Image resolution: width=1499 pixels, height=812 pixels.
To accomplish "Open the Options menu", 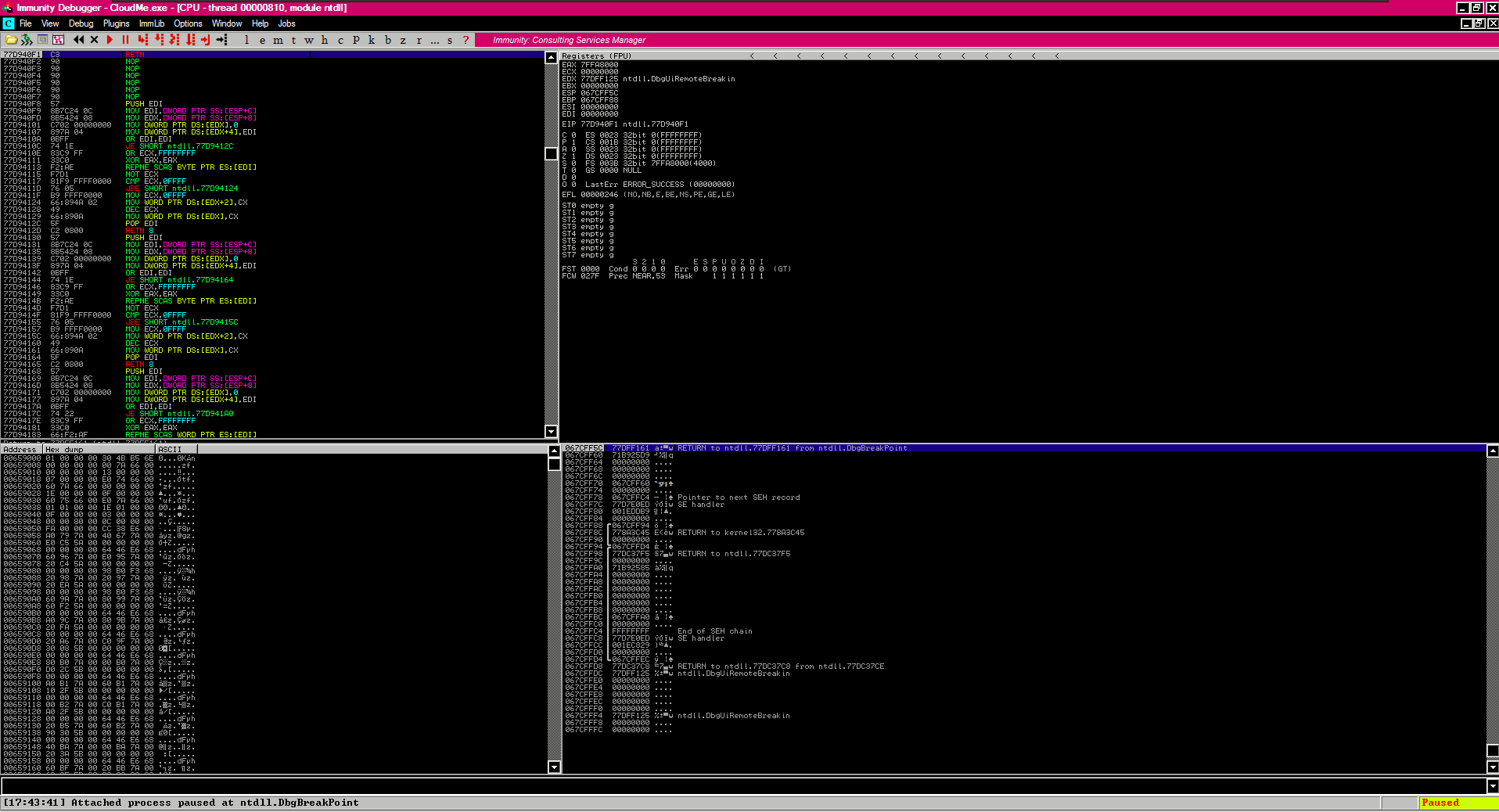I will 188,23.
